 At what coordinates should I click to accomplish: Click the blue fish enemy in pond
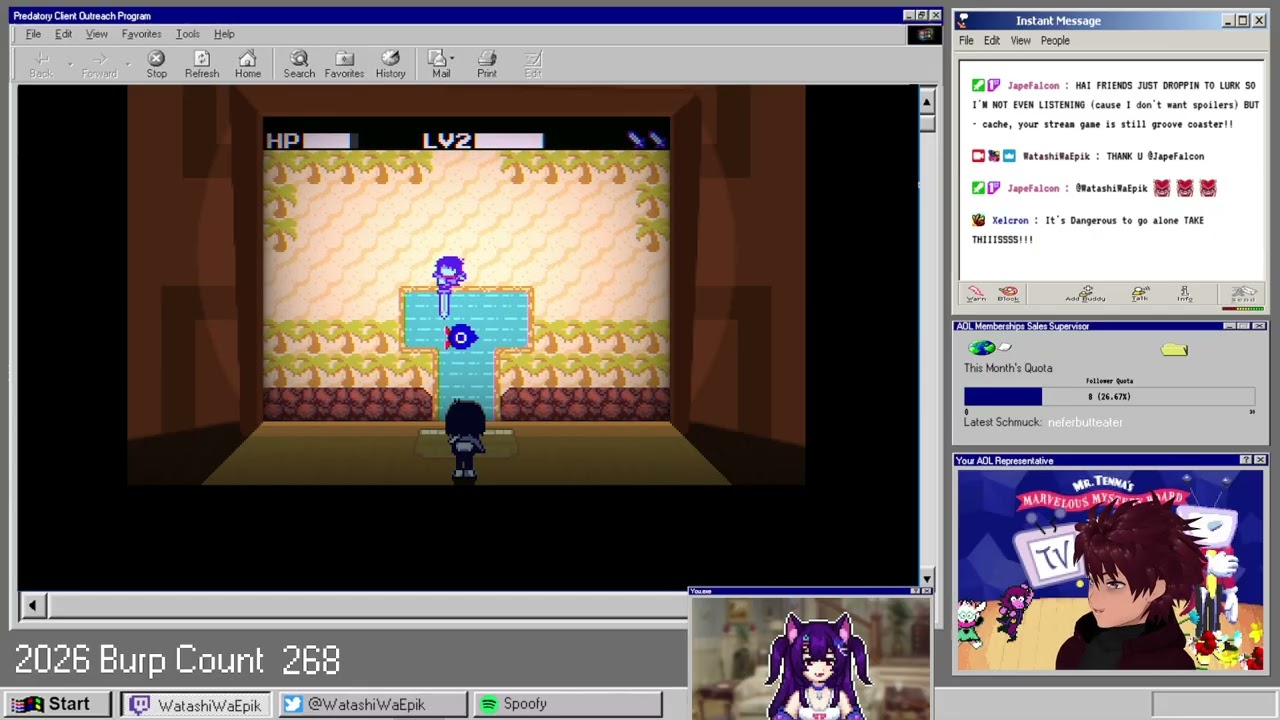(460, 338)
